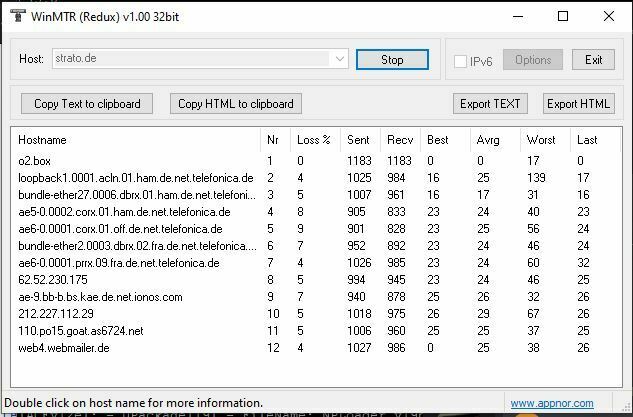
Task: Select the 212.227.112.29 hop row
Action: point(316,314)
